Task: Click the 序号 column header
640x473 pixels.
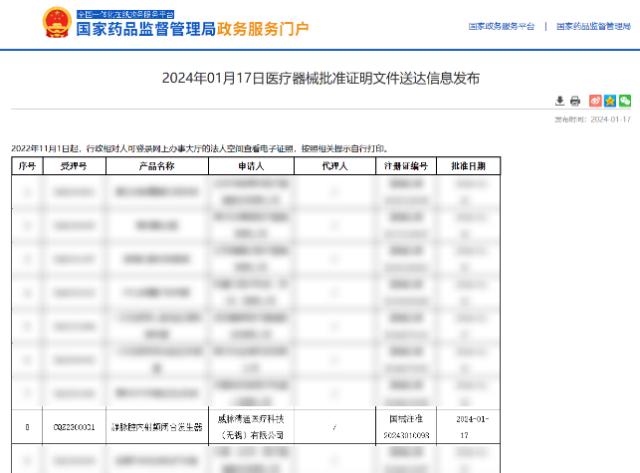Action: point(27,165)
